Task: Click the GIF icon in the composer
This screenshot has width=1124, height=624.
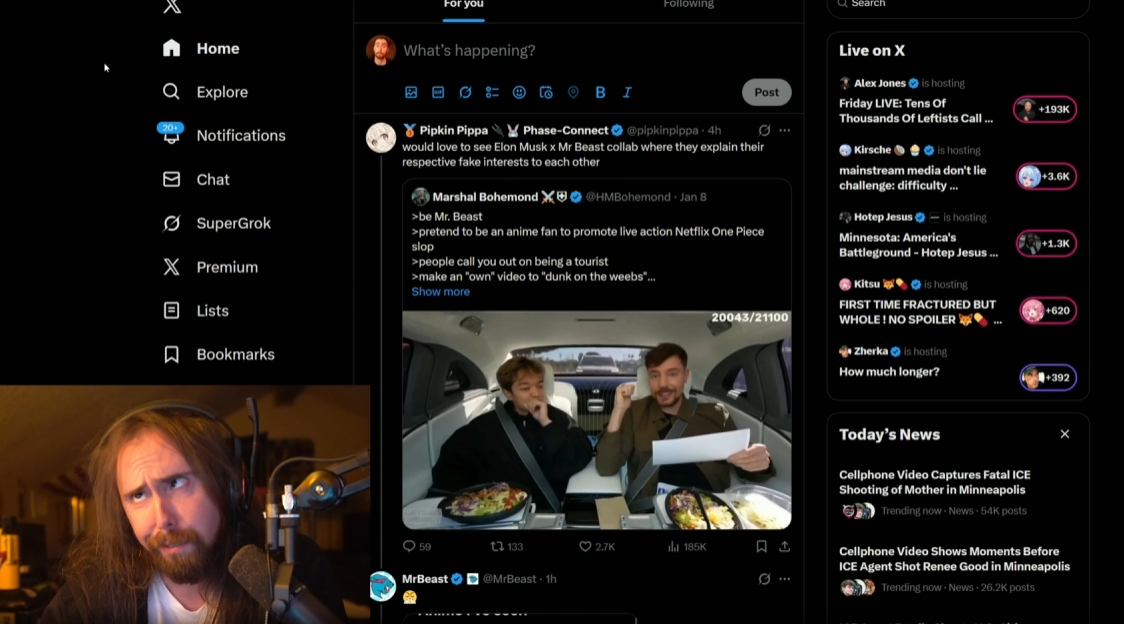Action: 438,93
